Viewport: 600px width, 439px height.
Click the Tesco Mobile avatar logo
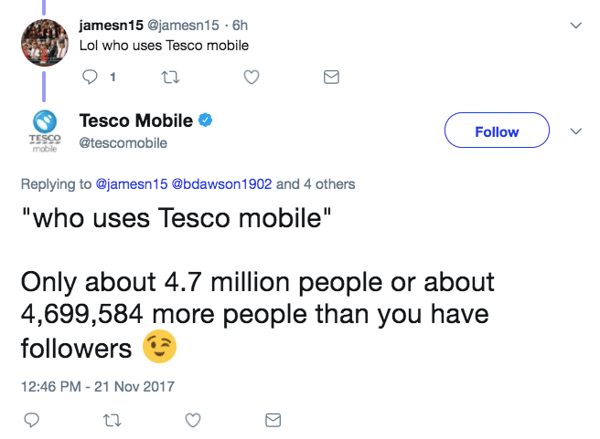pos(44,132)
